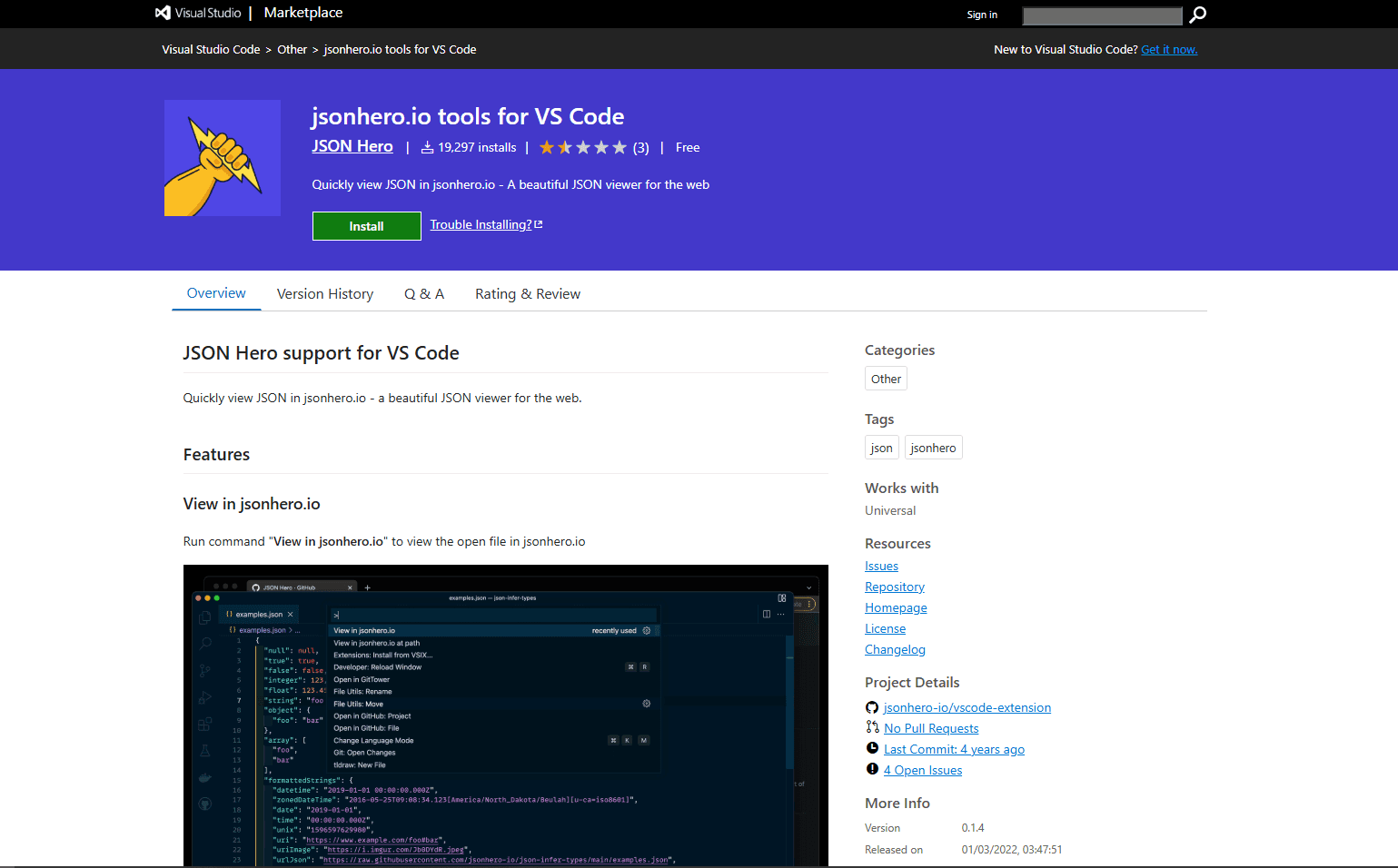
Task: Open the Trouble Installing link
Action: [481, 223]
